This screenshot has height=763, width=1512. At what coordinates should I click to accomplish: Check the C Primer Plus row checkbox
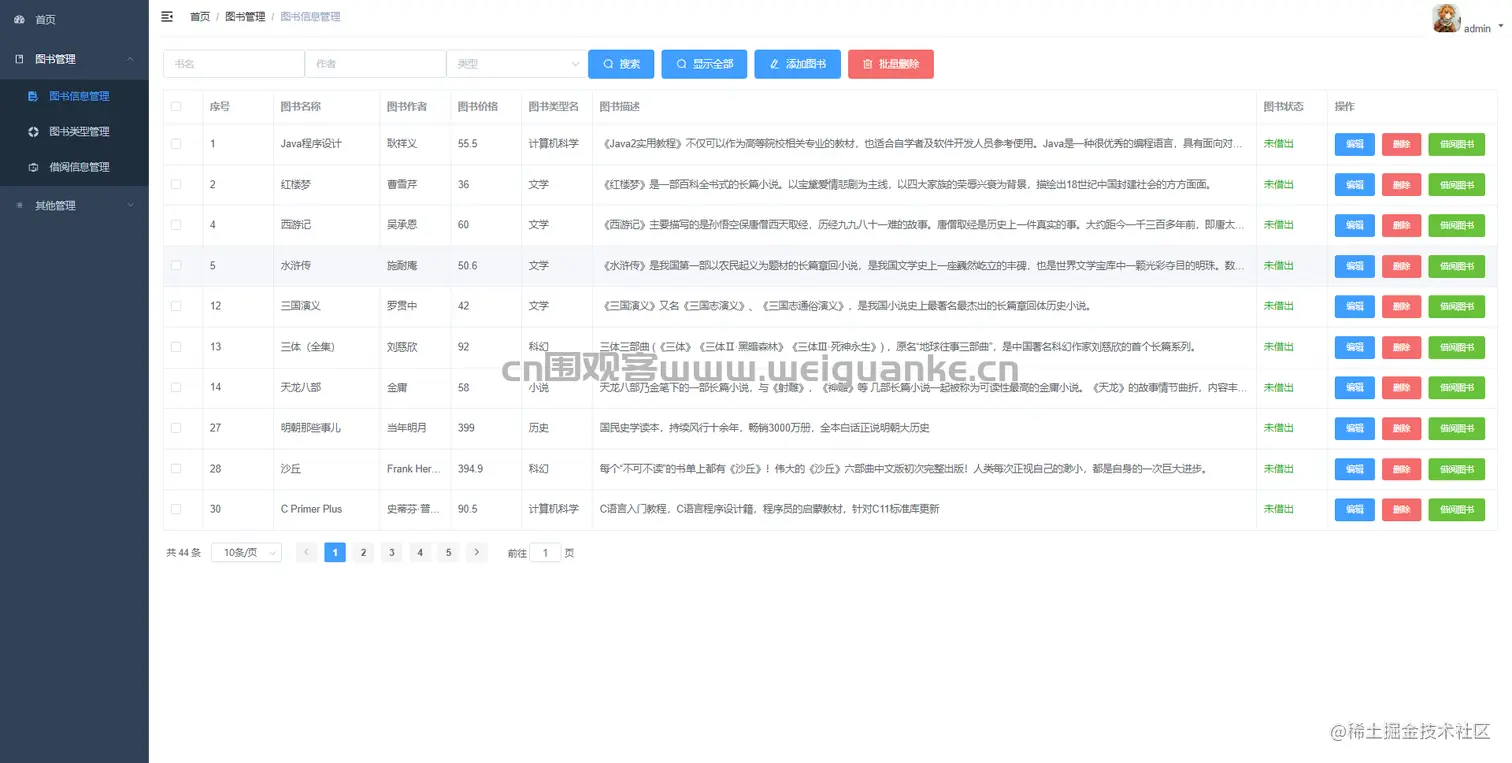coord(176,509)
